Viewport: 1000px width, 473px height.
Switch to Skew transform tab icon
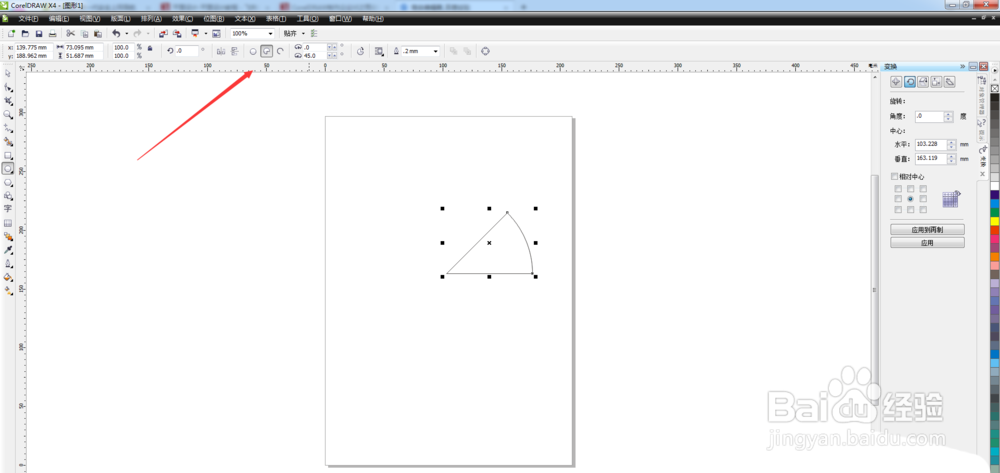pyautogui.click(x=950, y=82)
